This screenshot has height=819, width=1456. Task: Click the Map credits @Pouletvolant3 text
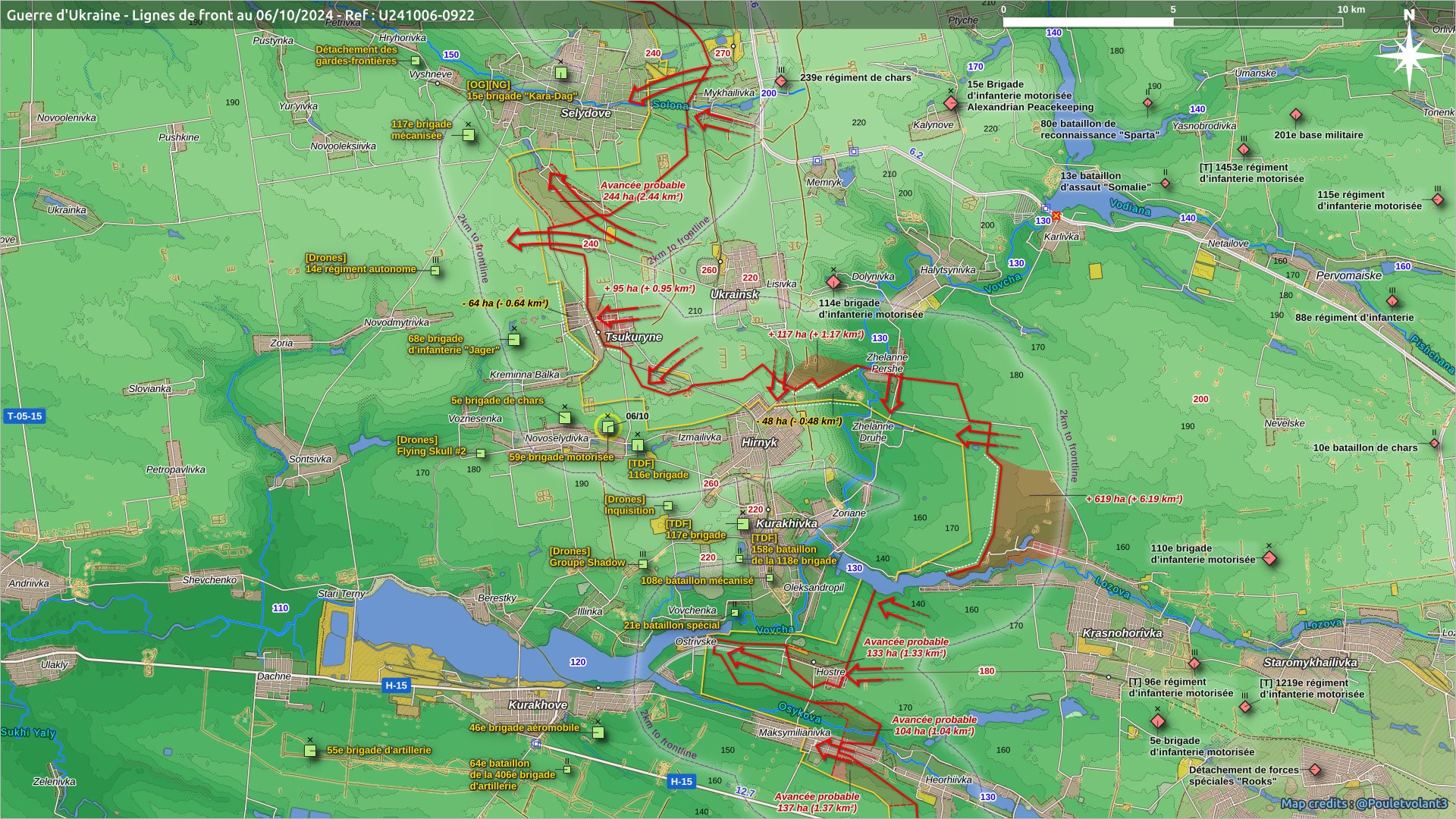pos(1363,803)
